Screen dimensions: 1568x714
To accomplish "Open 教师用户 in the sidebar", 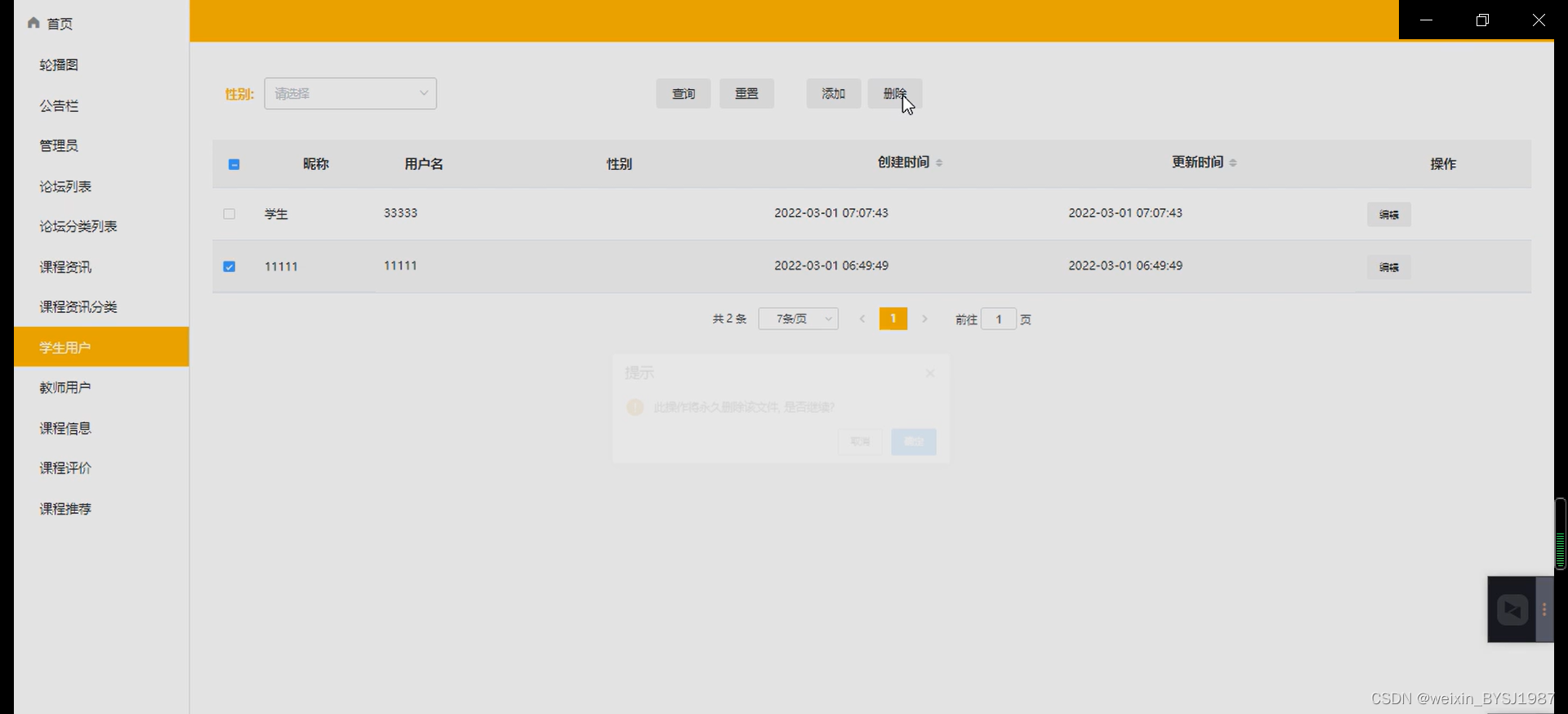I will [65, 387].
